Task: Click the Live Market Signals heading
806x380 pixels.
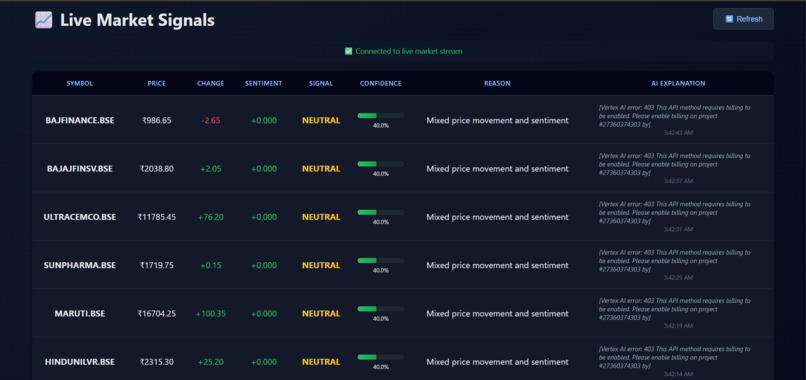Action: (x=137, y=21)
